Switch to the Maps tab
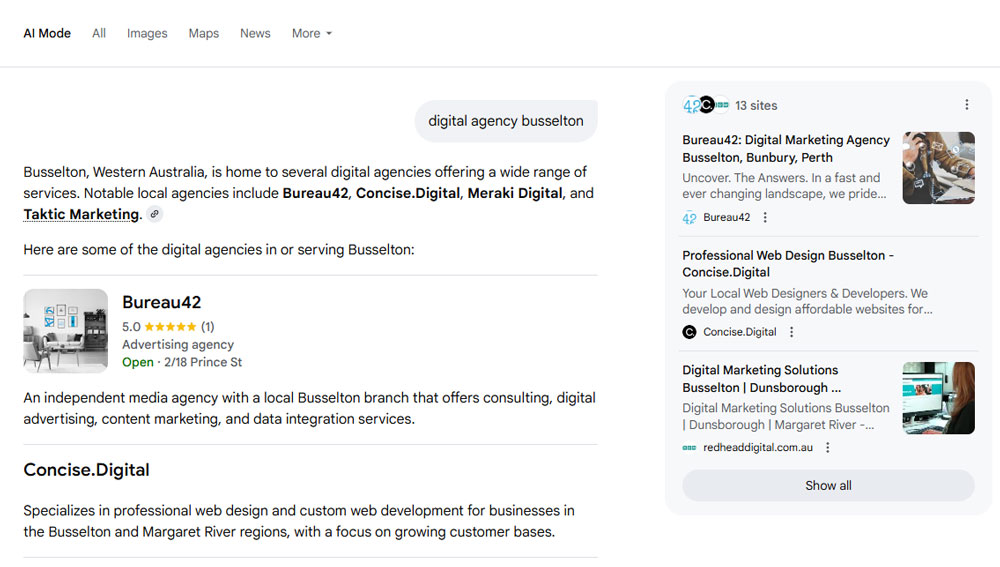This screenshot has width=1000, height=567. [x=203, y=33]
